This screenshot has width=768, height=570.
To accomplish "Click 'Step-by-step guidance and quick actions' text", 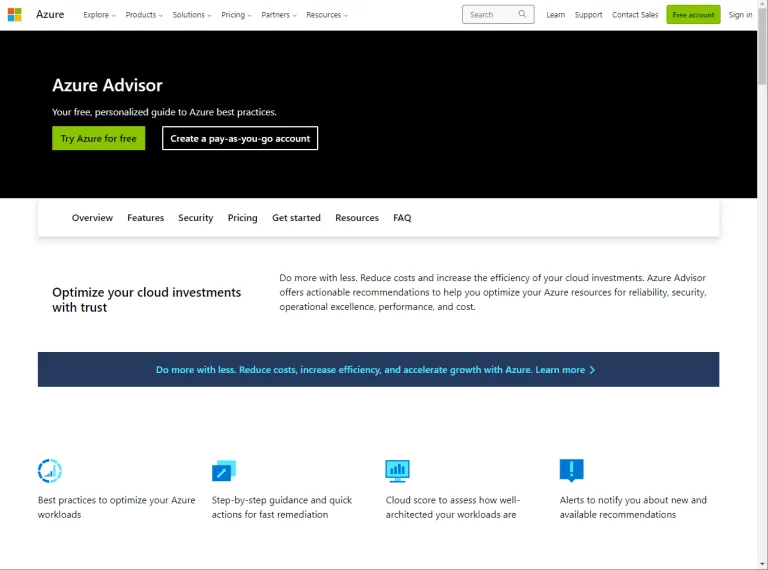I will (x=282, y=507).
